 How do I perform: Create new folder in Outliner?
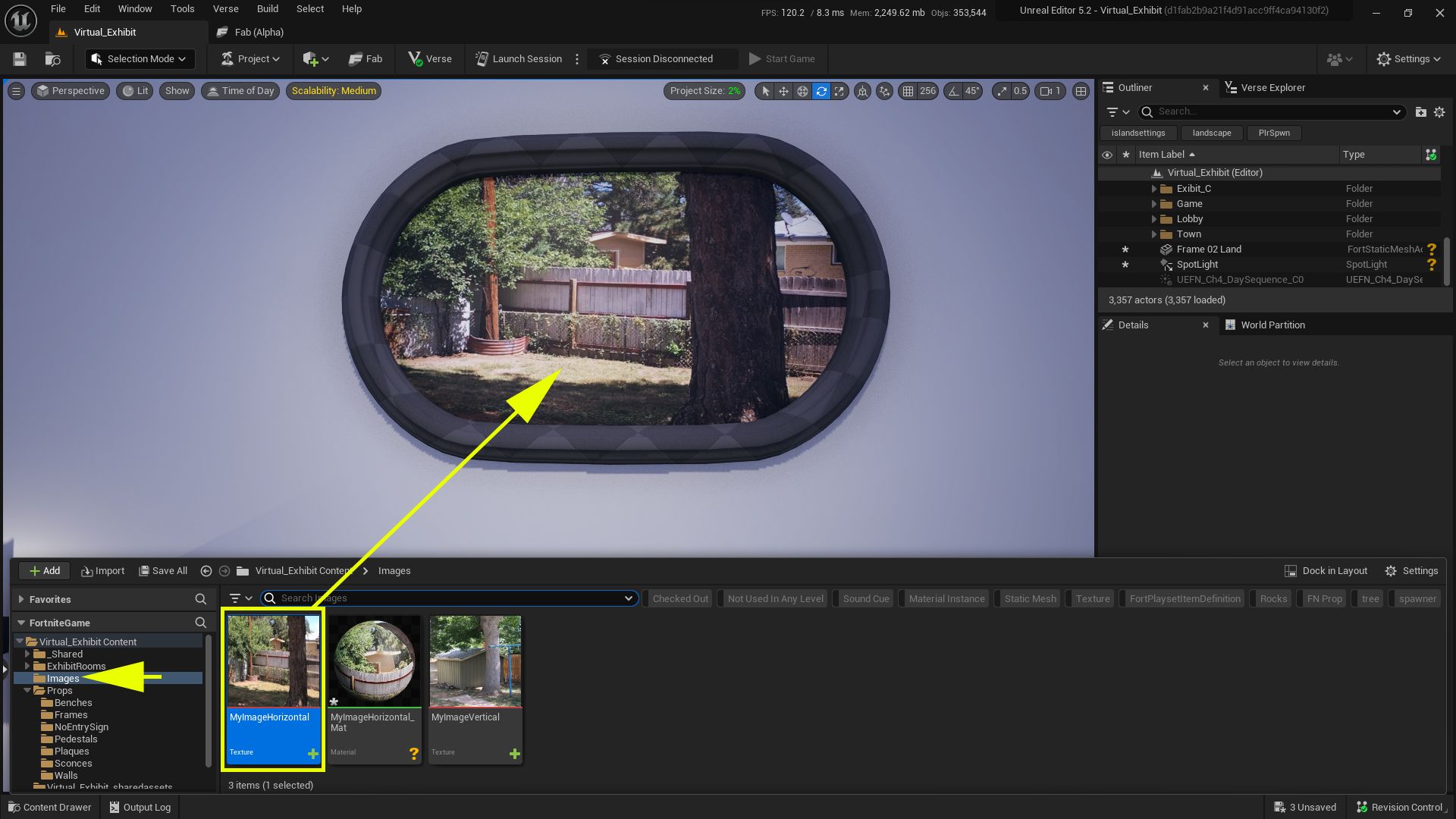(x=1420, y=112)
